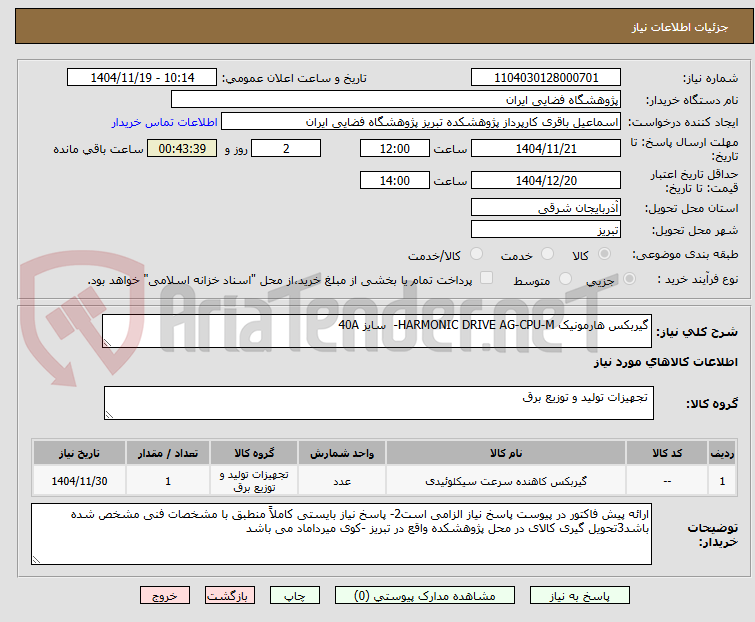
Task: Click the بازگشت back button
Action: tap(229, 596)
